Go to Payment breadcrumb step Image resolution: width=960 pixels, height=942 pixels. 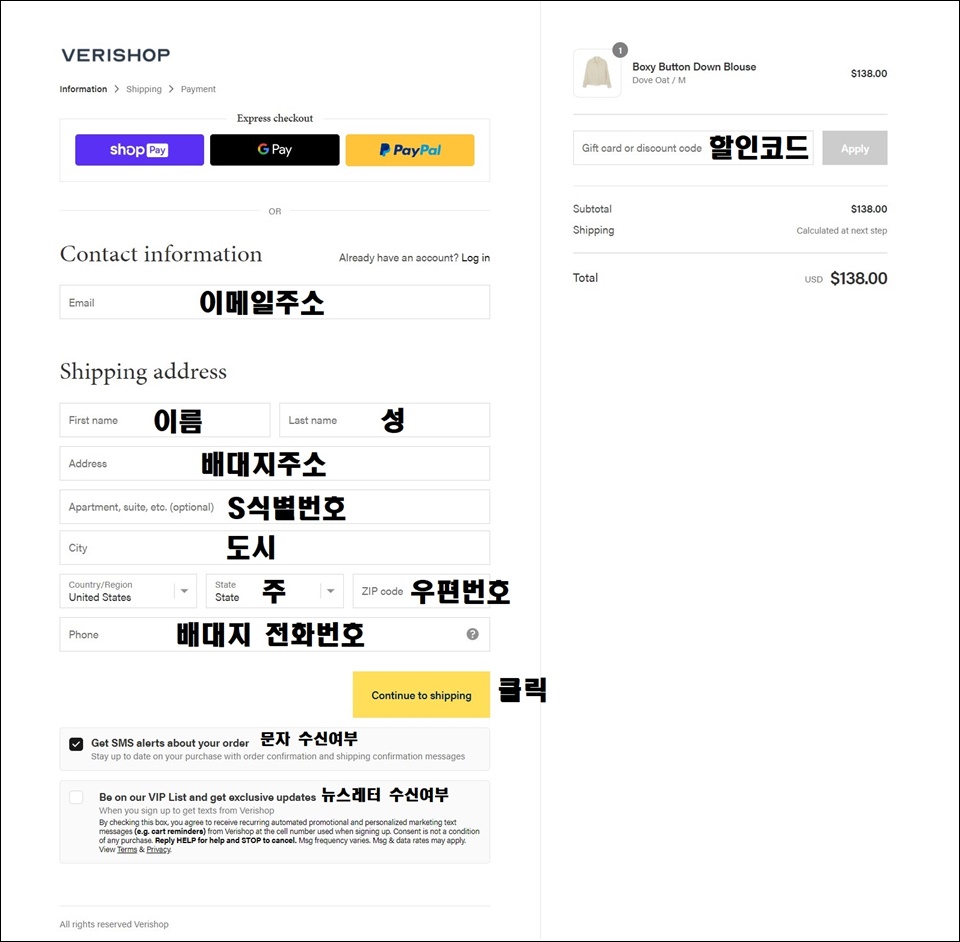tap(198, 89)
